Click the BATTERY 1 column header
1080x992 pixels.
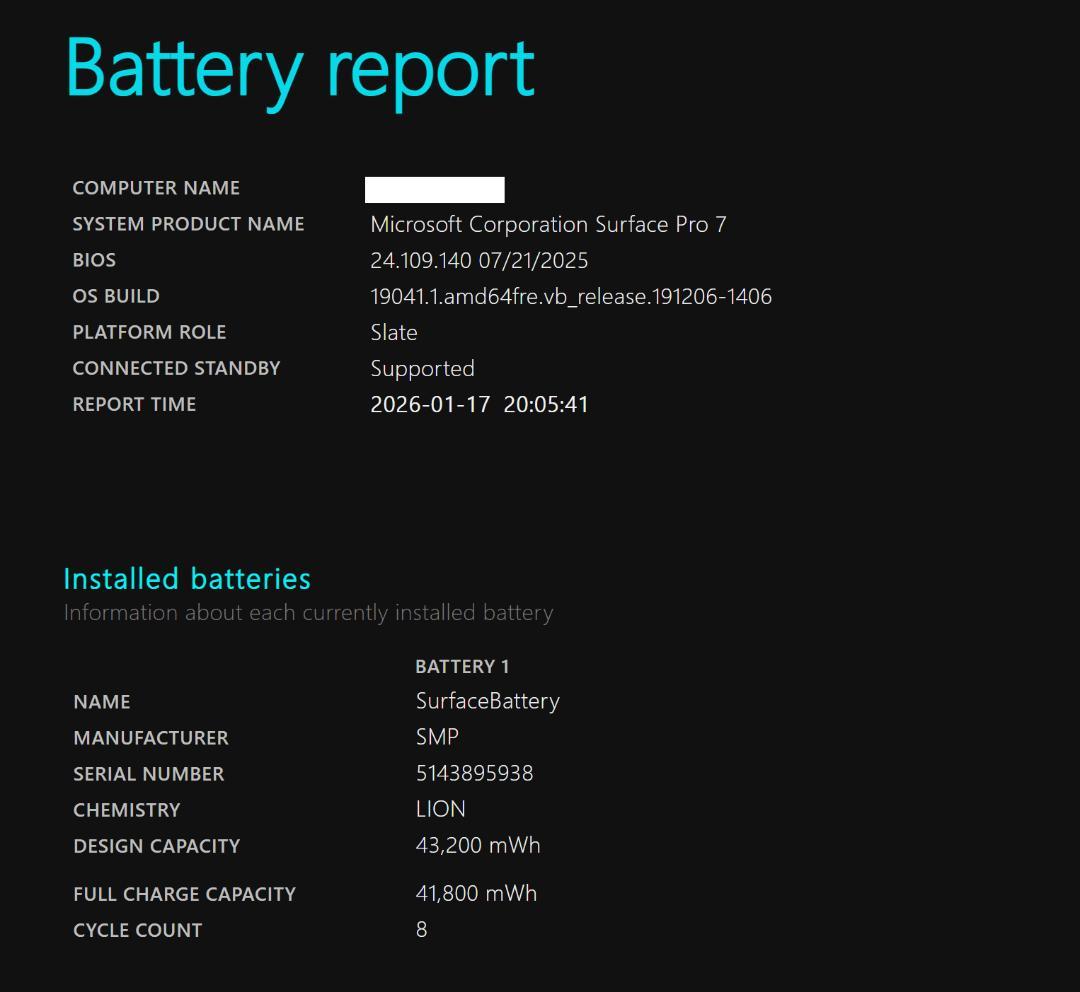point(462,666)
